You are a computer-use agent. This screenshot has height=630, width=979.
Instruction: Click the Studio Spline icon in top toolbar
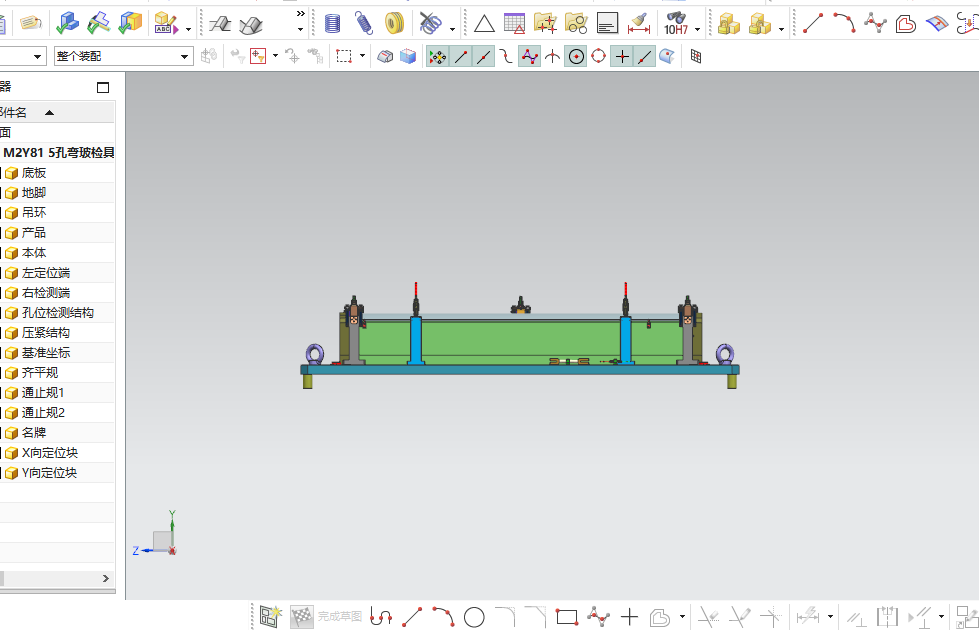[875, 24]
